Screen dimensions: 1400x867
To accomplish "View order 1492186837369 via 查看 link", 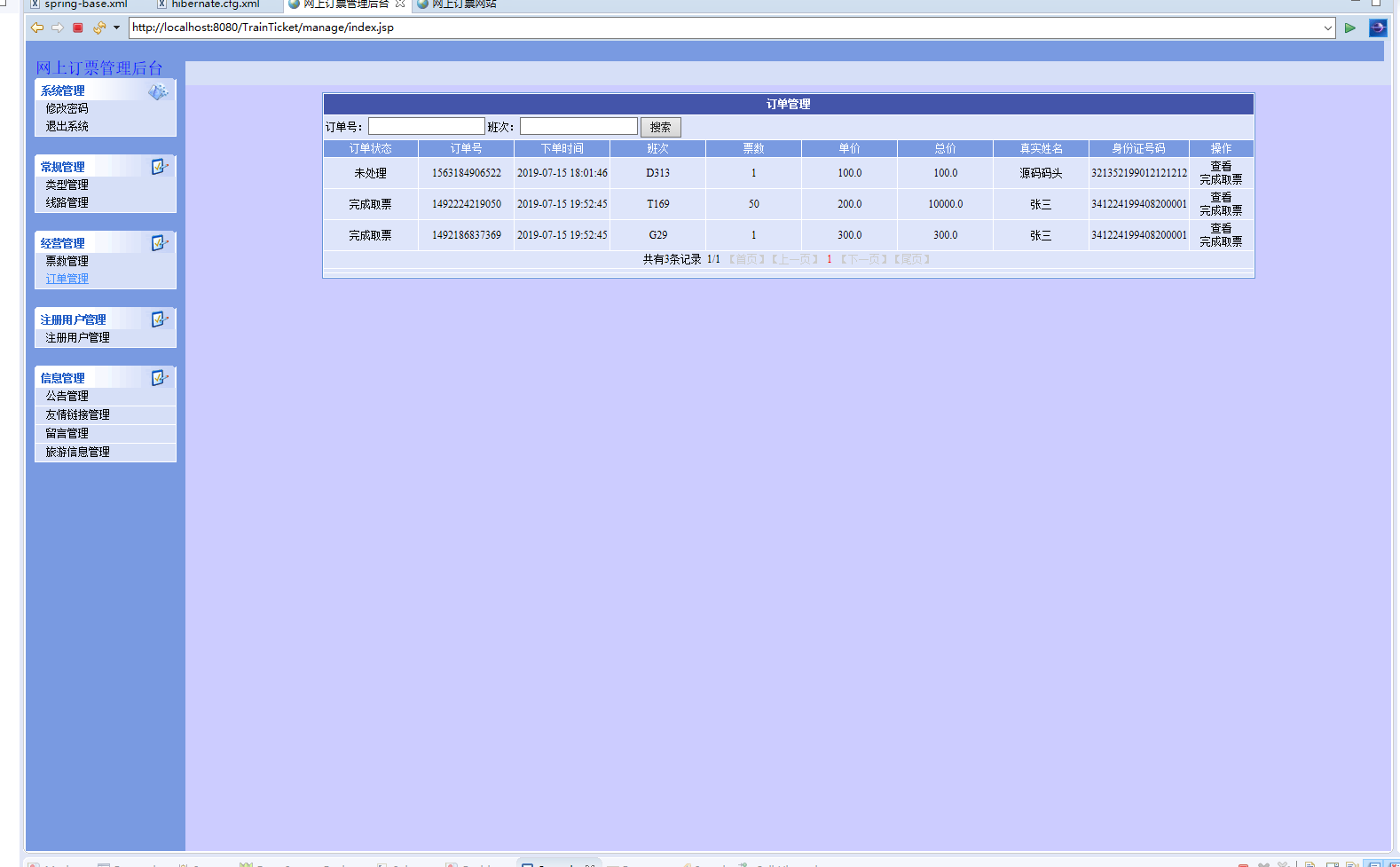I will [x=1221, y=229].
